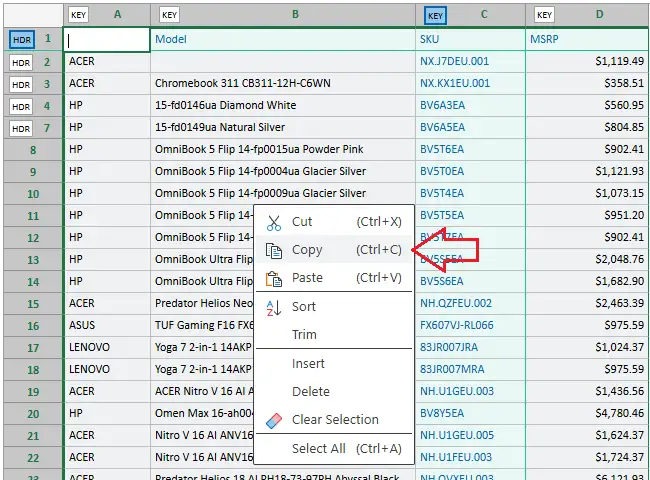
Task: Click the Model header cell
Action: click(283, 40)
